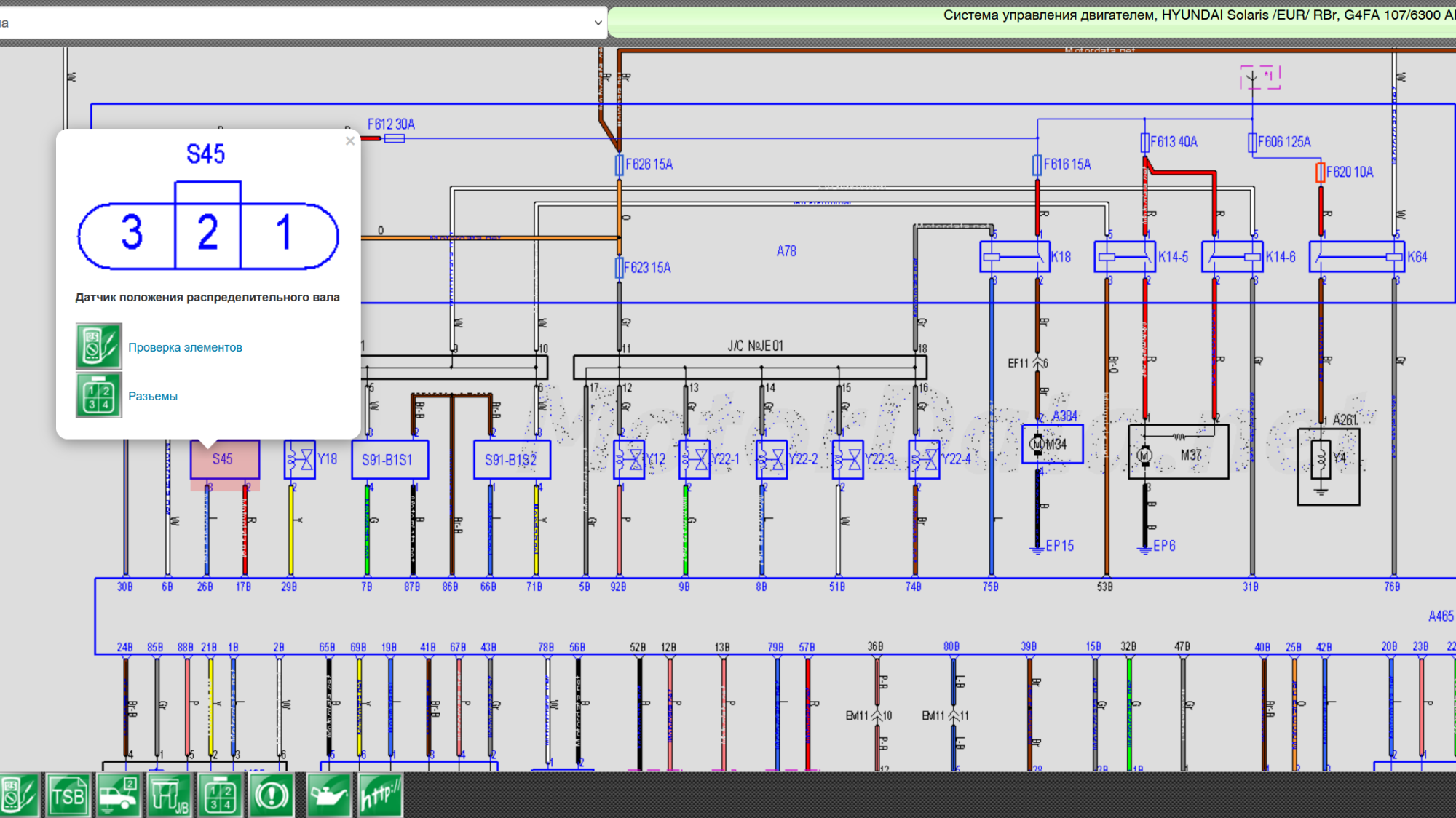Open the http:// web link icon

[380, 795]
